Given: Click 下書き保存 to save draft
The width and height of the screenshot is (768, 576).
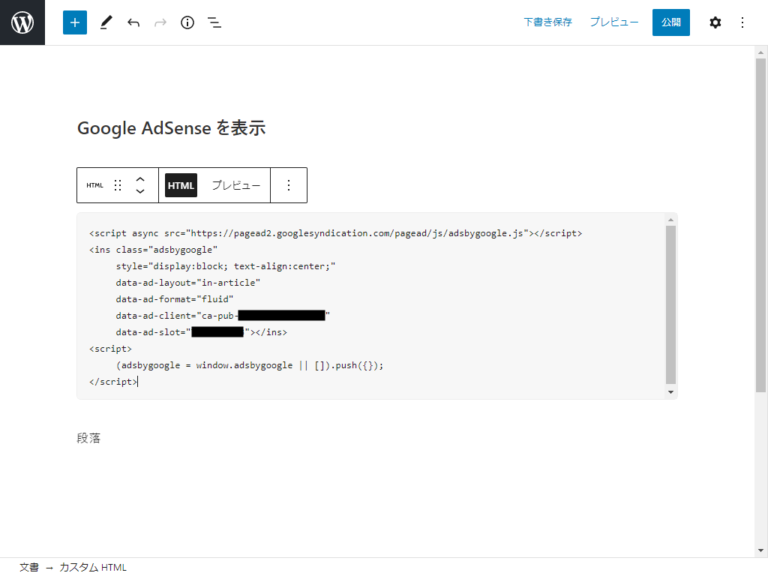Looking at the screenshot, I should coord(547,22).
